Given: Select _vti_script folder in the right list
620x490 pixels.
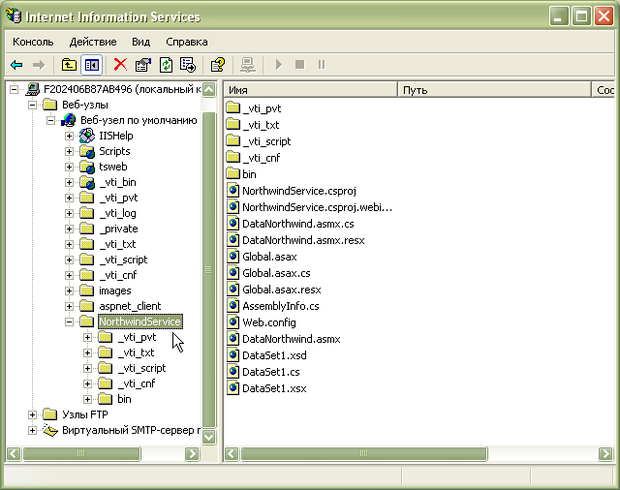Looking at the screenshot, I should [267, 141].
